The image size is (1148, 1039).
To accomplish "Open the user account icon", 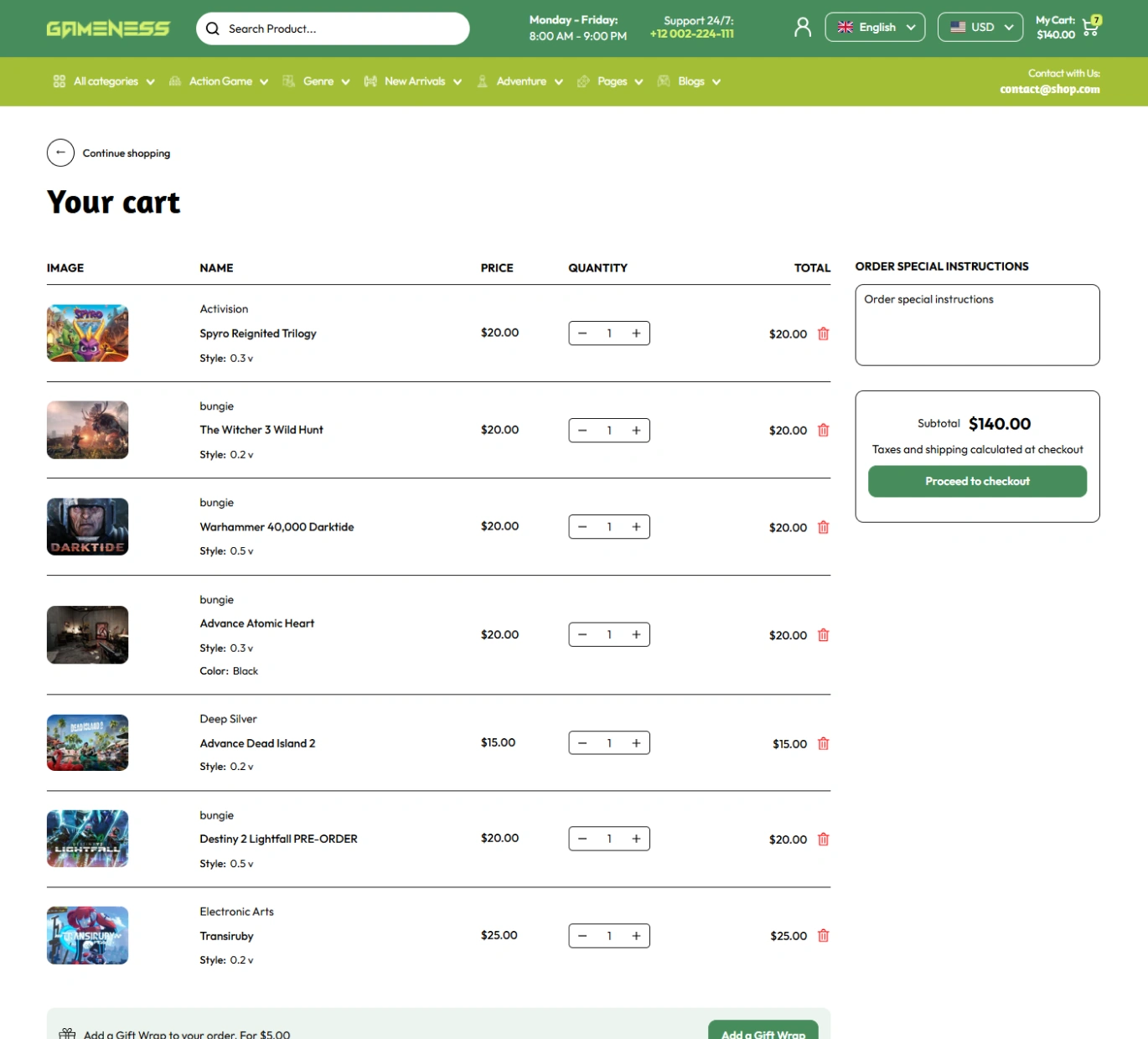I will (802, 28).
